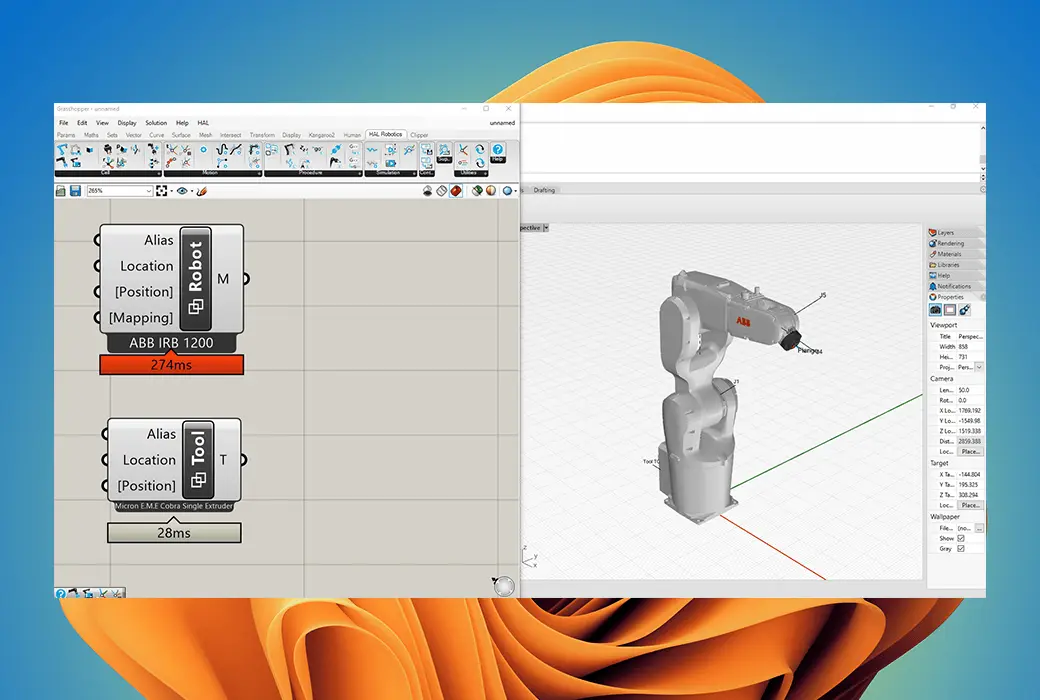Viewport: 1040px width, 700px height.
Task: Click the eye-shaped named views icon
Action: 182,191
